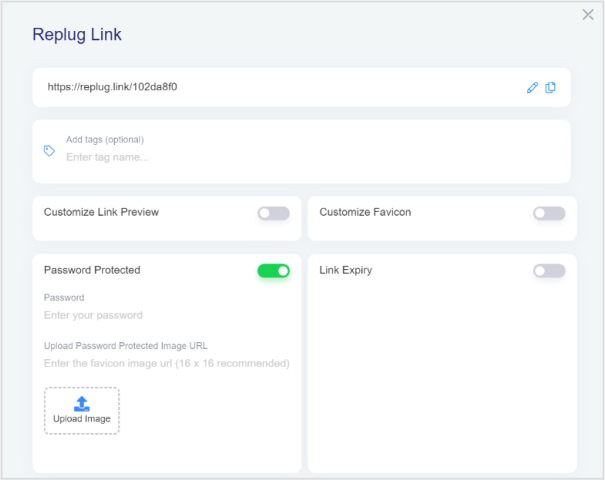Click the Customize Favicon label

point(365,212)
